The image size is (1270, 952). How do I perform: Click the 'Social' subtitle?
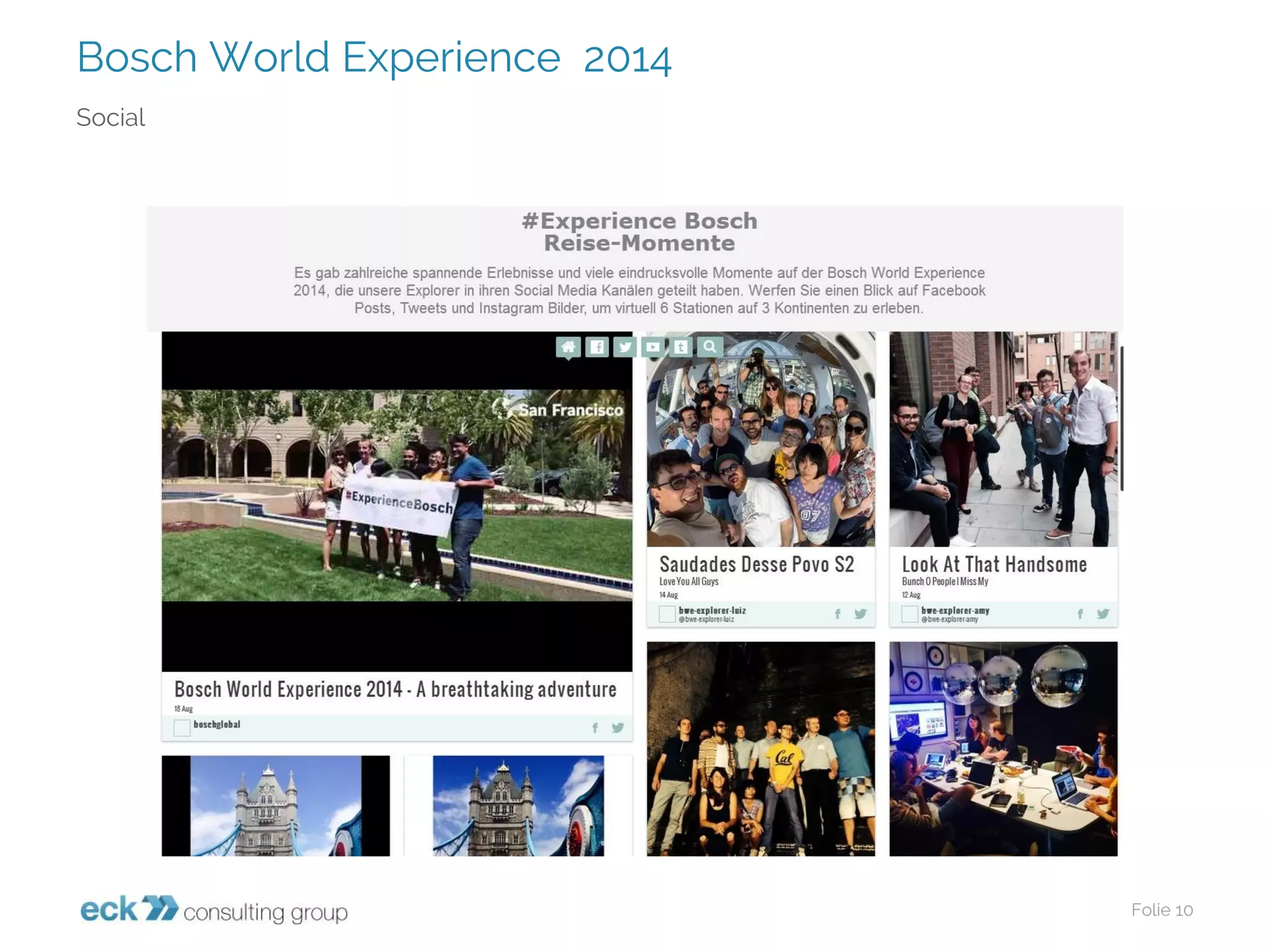pyautogui.click(x=111, y=117)
